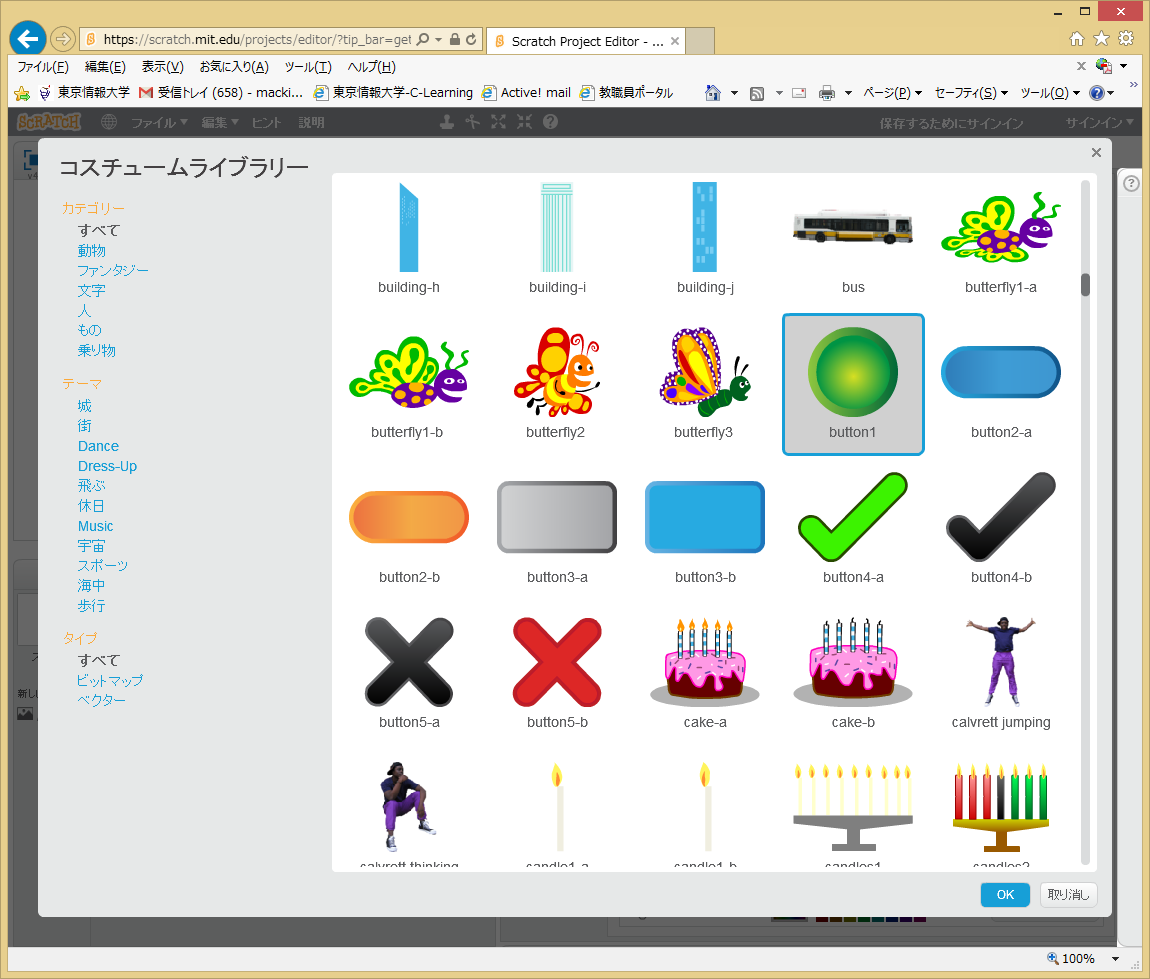Filter theme by Dress-Up
The image size is (1150, 979).
pos(107,466)
